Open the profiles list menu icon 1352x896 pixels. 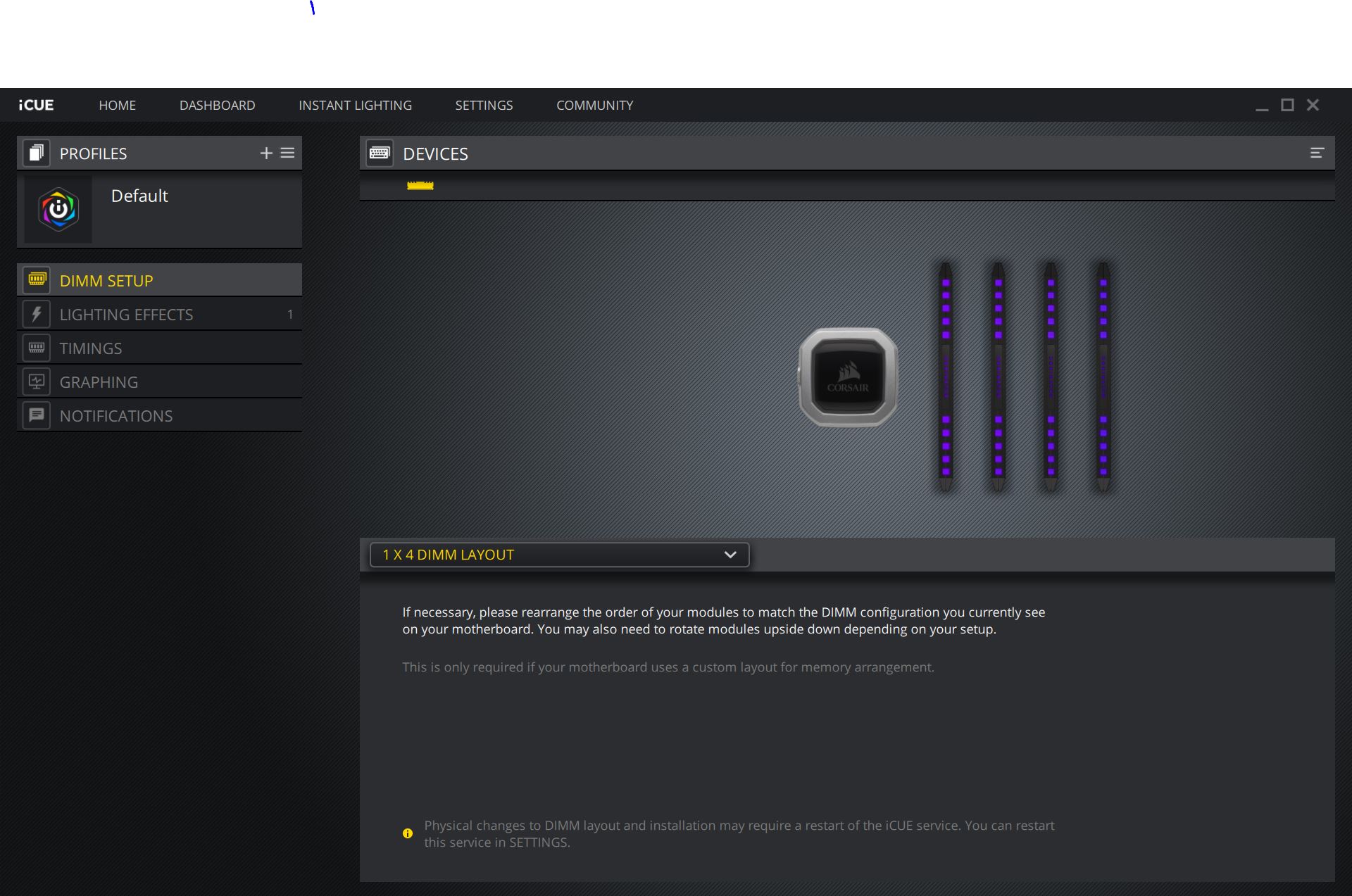pyautogui.click(x=287, y=153)
